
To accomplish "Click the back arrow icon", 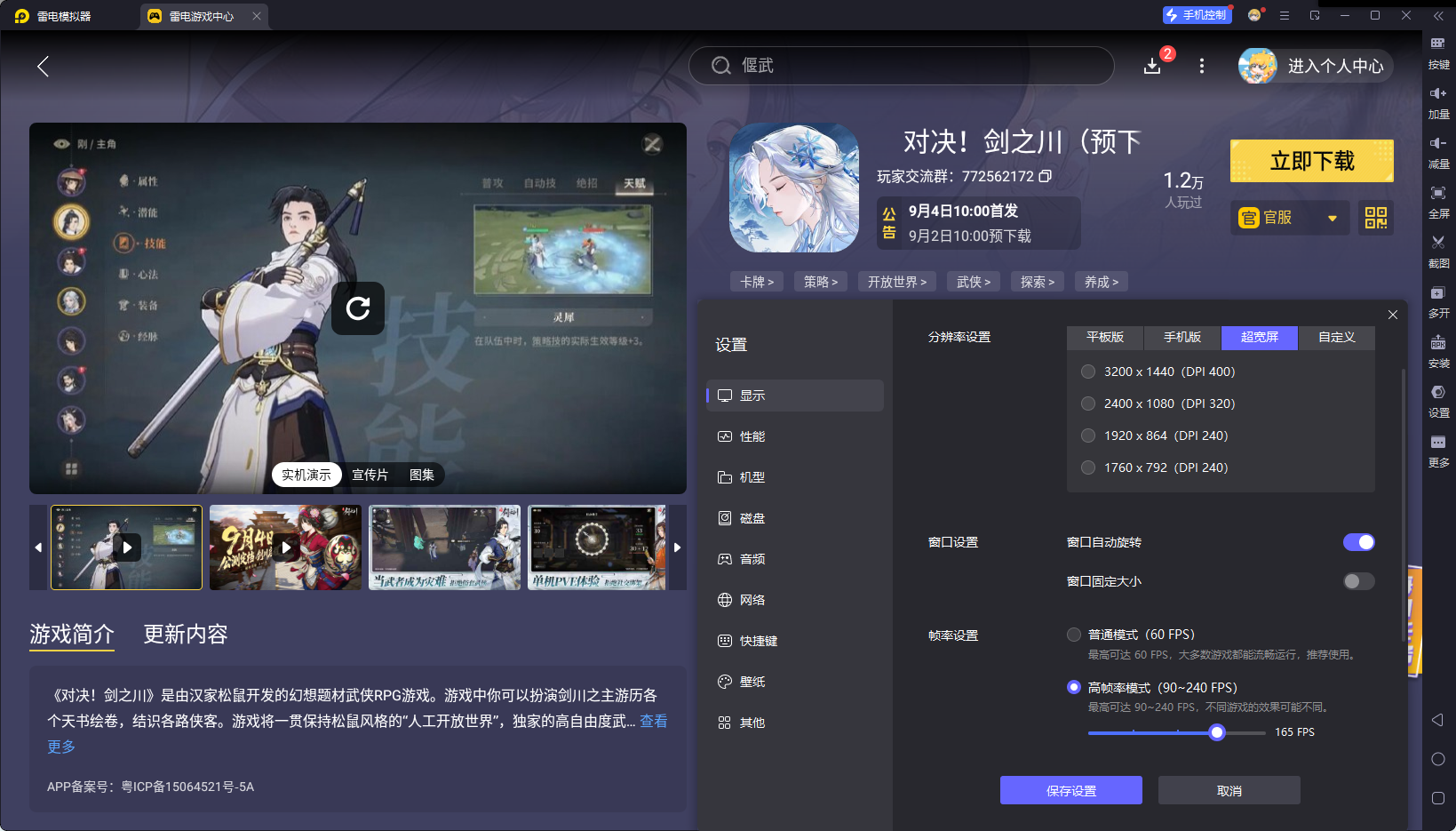I will tap(43, 66).
